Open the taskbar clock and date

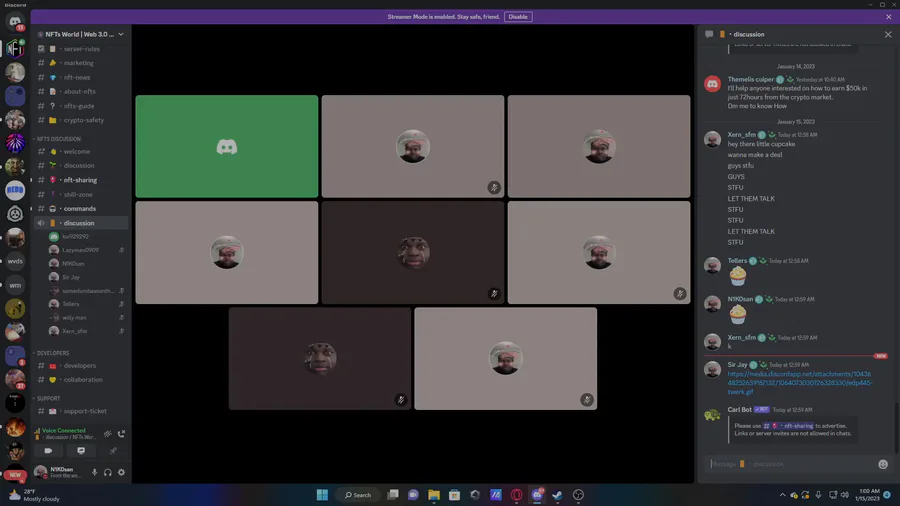(868, 495)
